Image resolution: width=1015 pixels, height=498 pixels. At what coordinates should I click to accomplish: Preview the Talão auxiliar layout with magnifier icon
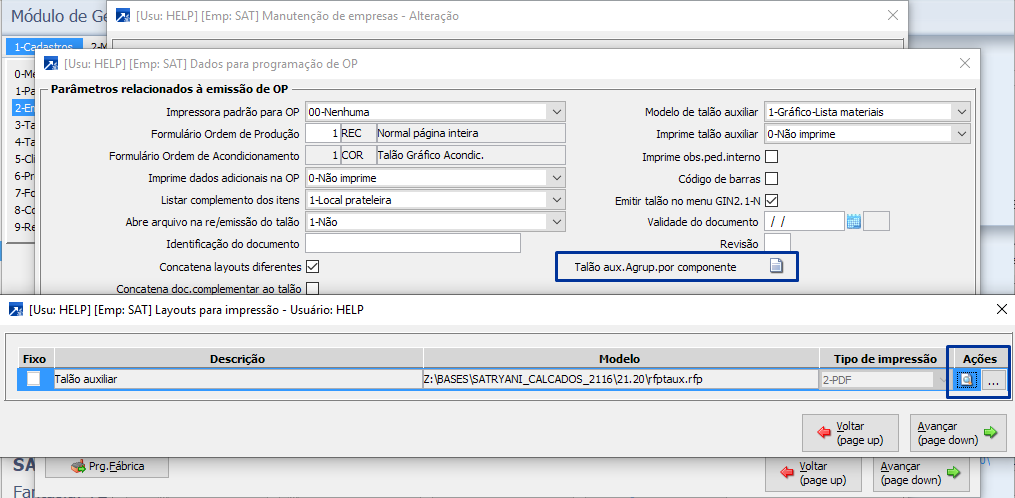[x=966, y=380]
